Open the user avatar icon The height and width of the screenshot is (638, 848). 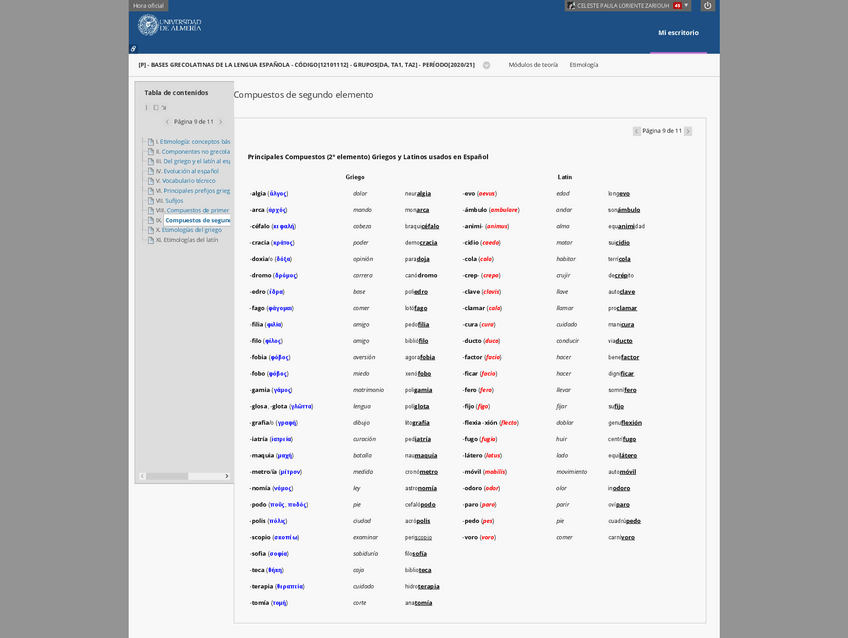571,5
